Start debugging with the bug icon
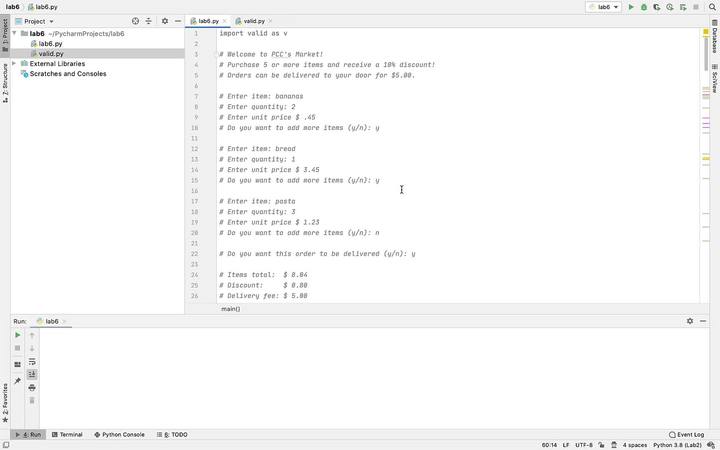This screenshot has height=450, width=720. click(644, 7)
